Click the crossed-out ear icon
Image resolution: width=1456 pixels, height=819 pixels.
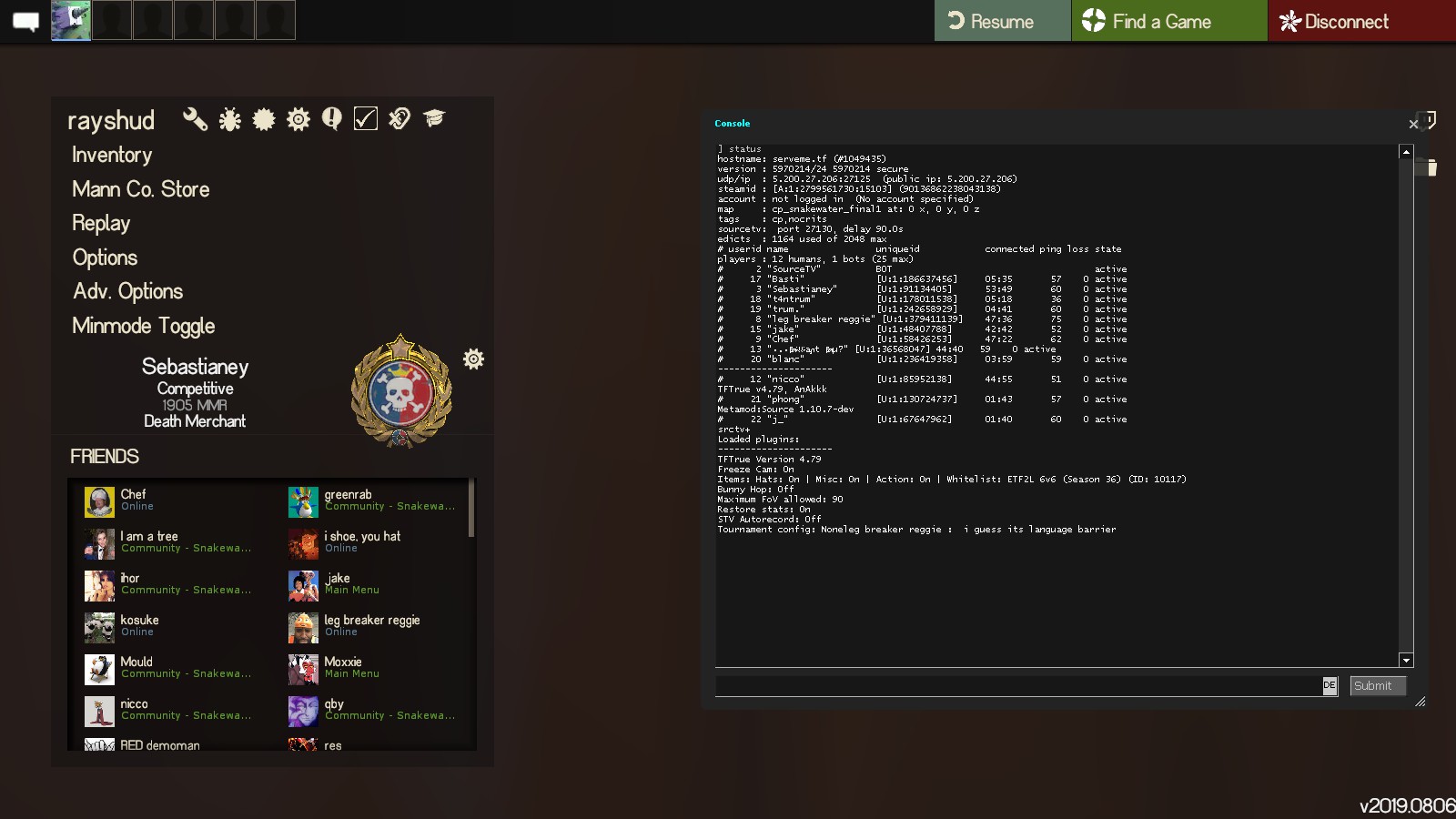point(399,119)
